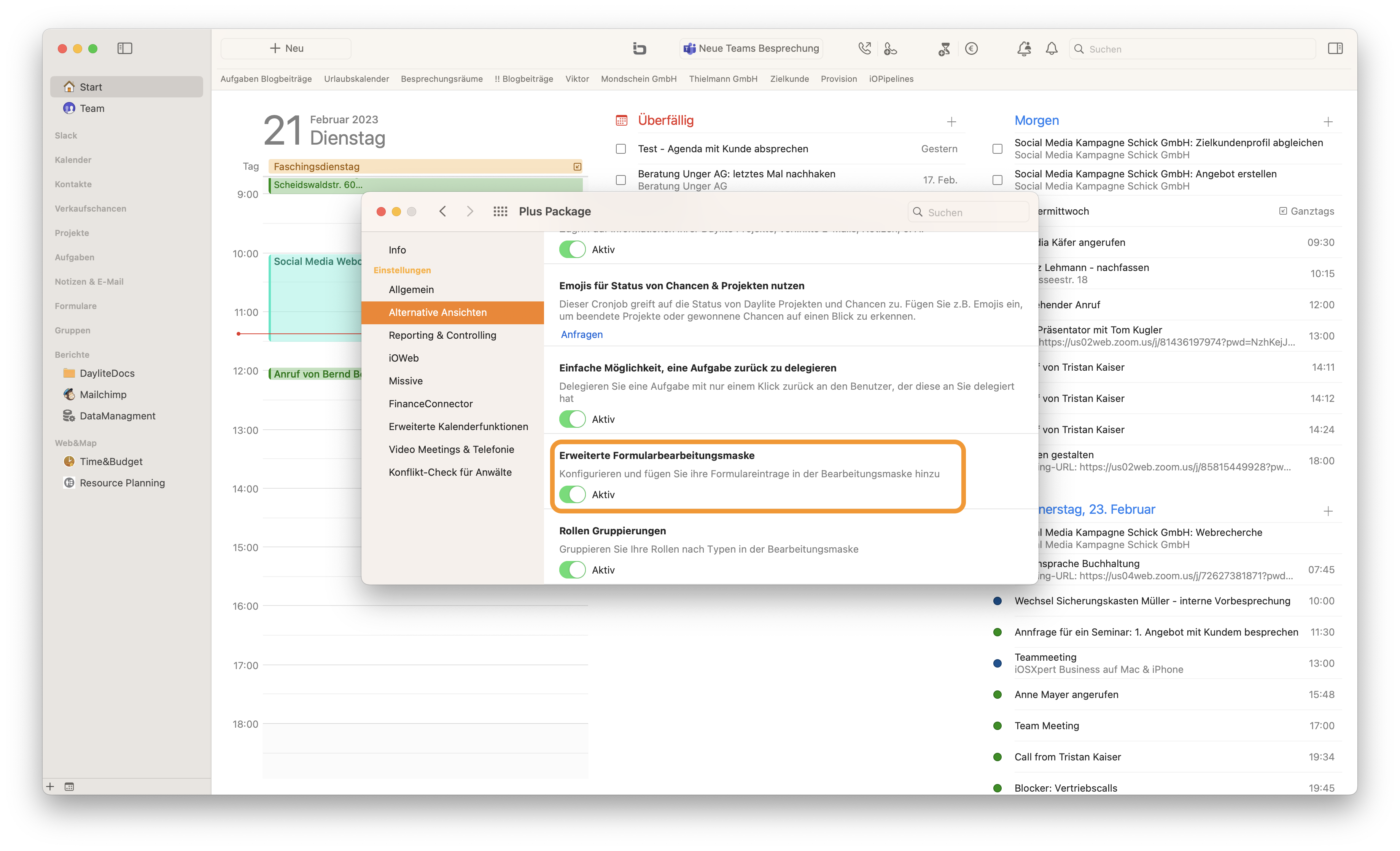Click the Anfragen link
The height and width of the screenshot is (851, 1400).
point(581,334)
